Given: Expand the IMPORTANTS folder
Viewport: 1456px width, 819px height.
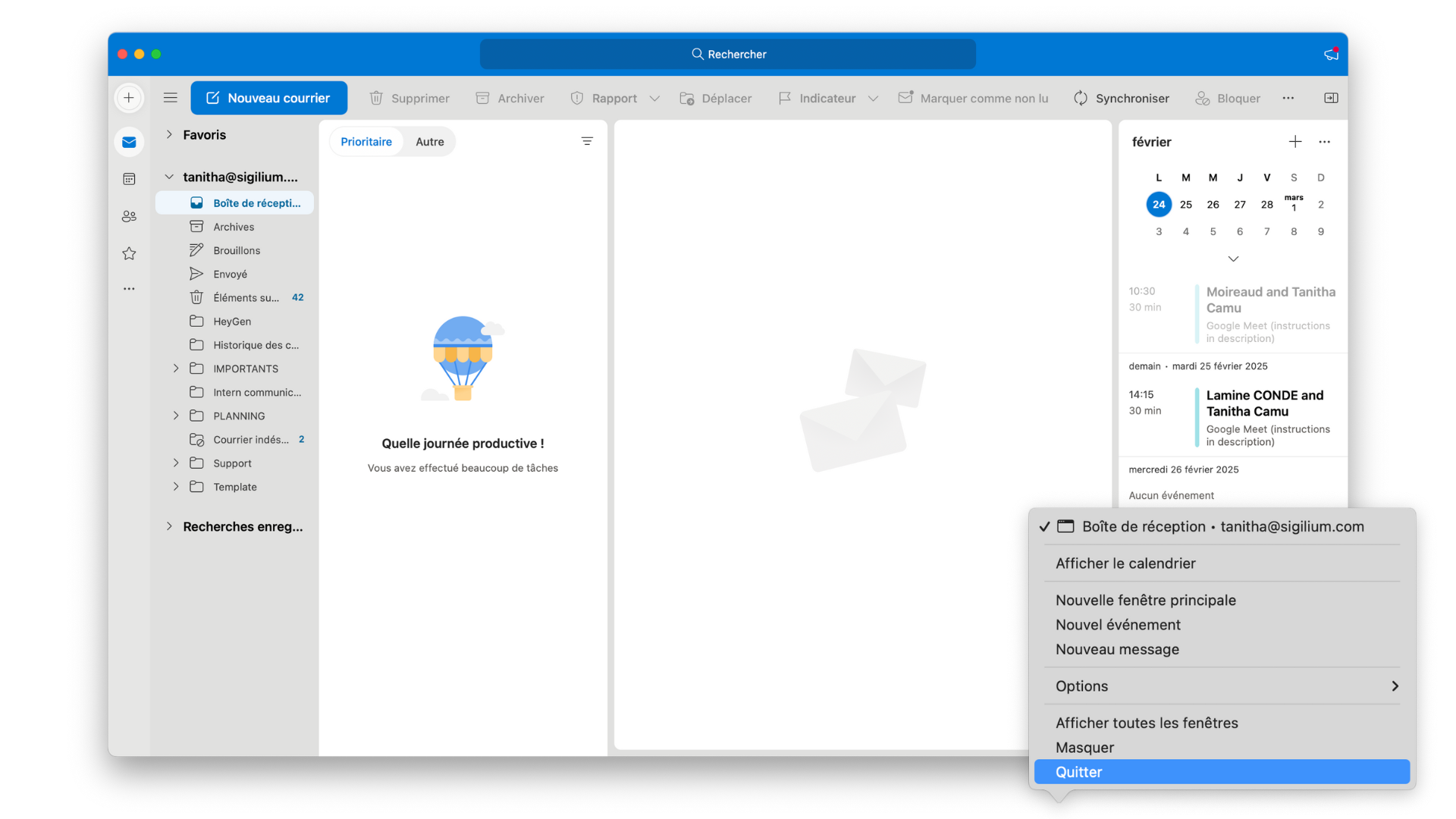Looking at the screenshot, I should [176, 369].
